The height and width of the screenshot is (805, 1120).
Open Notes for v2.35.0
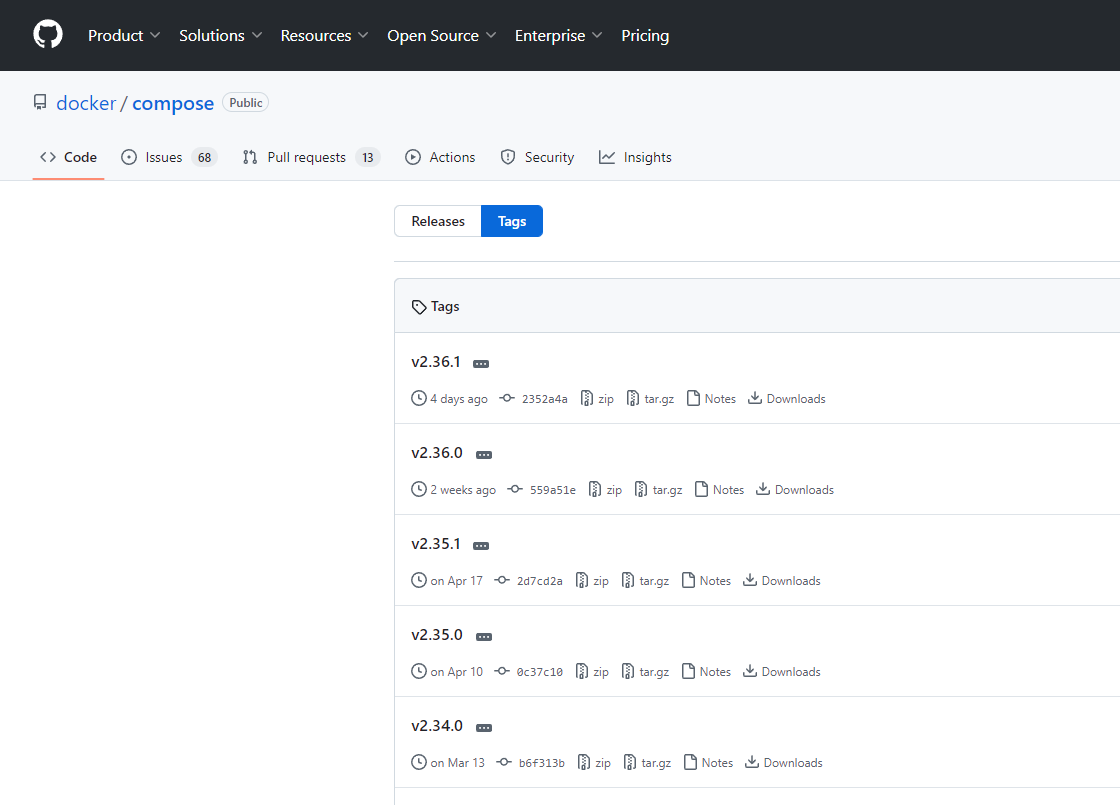click(706, 671)
